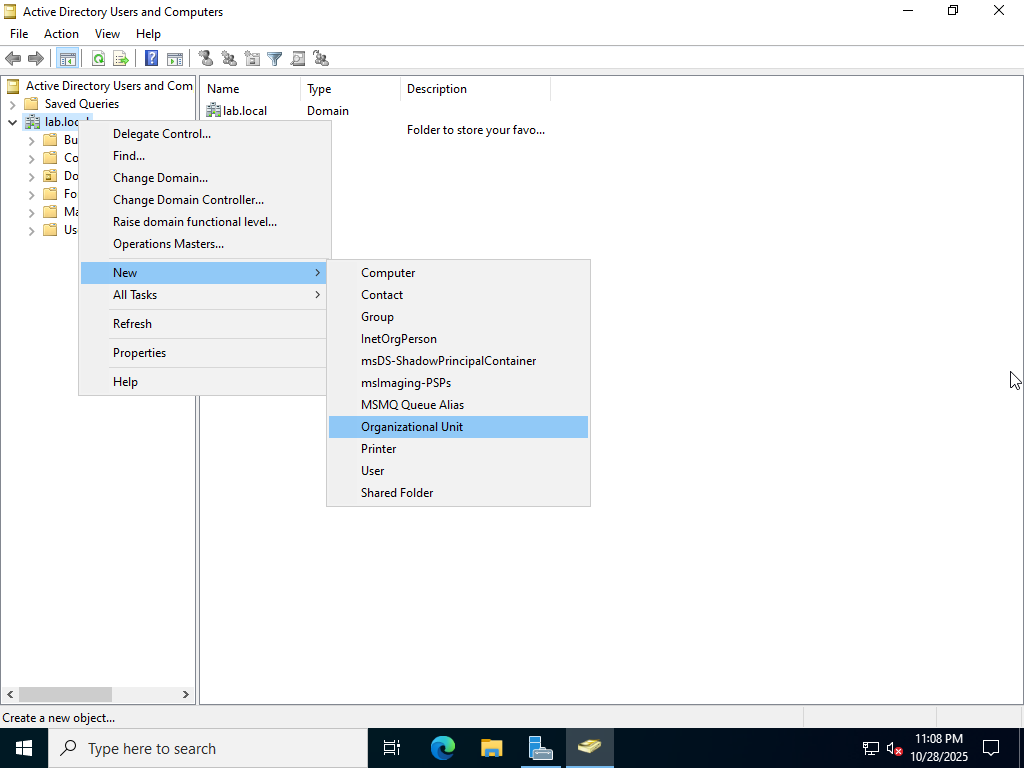Select Organizational Unit from the New submenu

click(412, 426)
